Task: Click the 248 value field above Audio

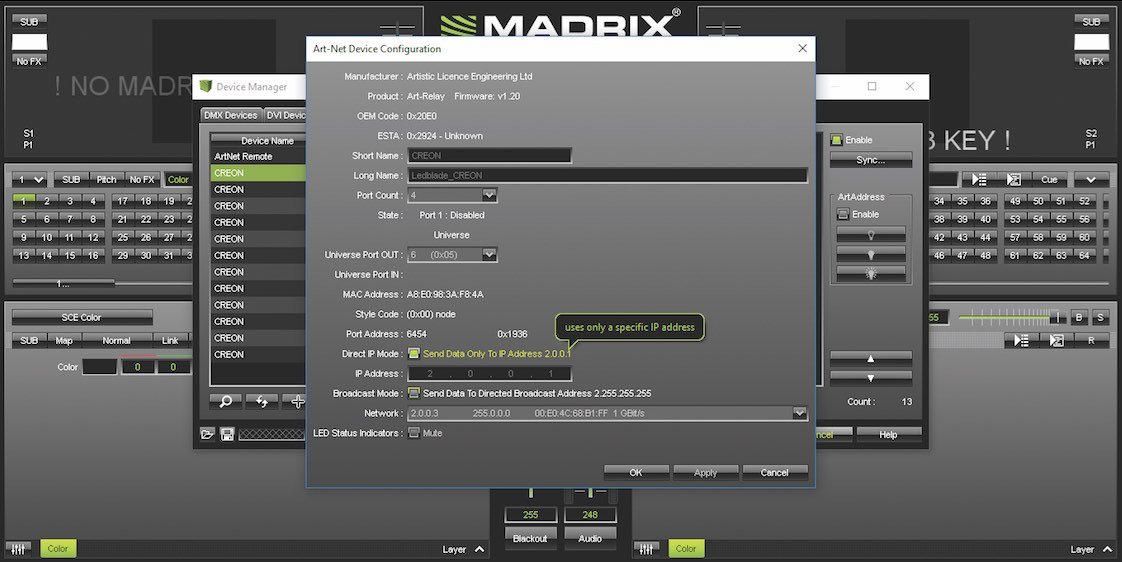Action: tap(590, 514)
